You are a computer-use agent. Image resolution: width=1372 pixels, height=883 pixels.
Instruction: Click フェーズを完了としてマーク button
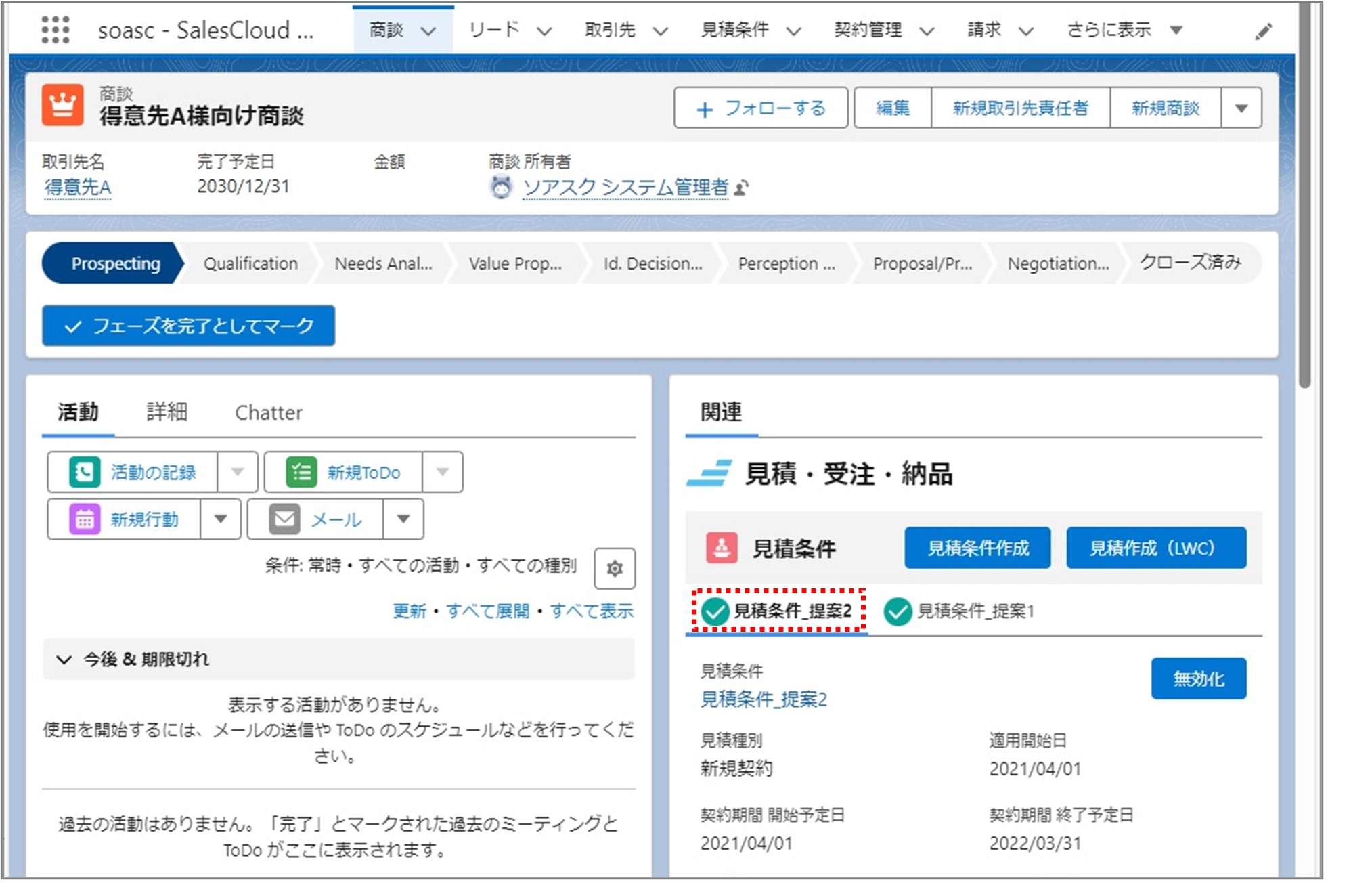188,326
